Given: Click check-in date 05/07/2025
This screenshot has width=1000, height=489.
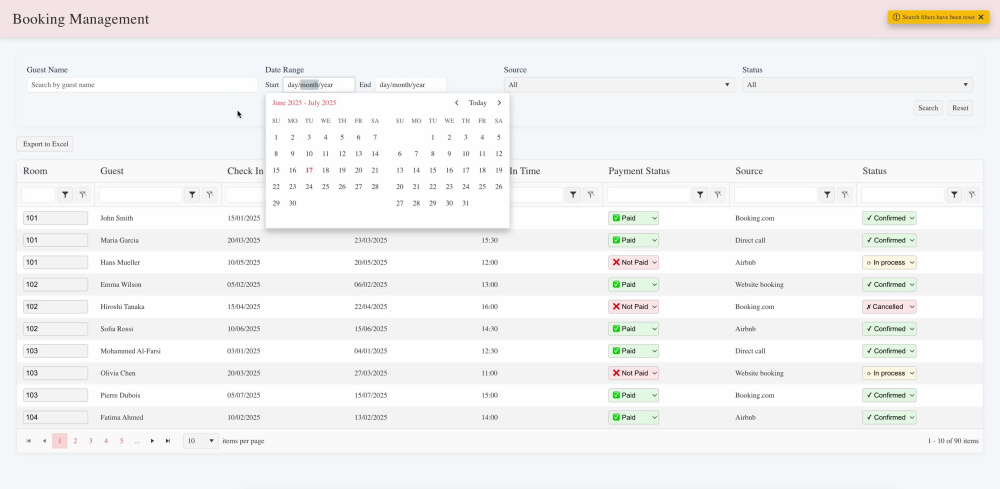Looking at the screenshot, I should point(244,395).
